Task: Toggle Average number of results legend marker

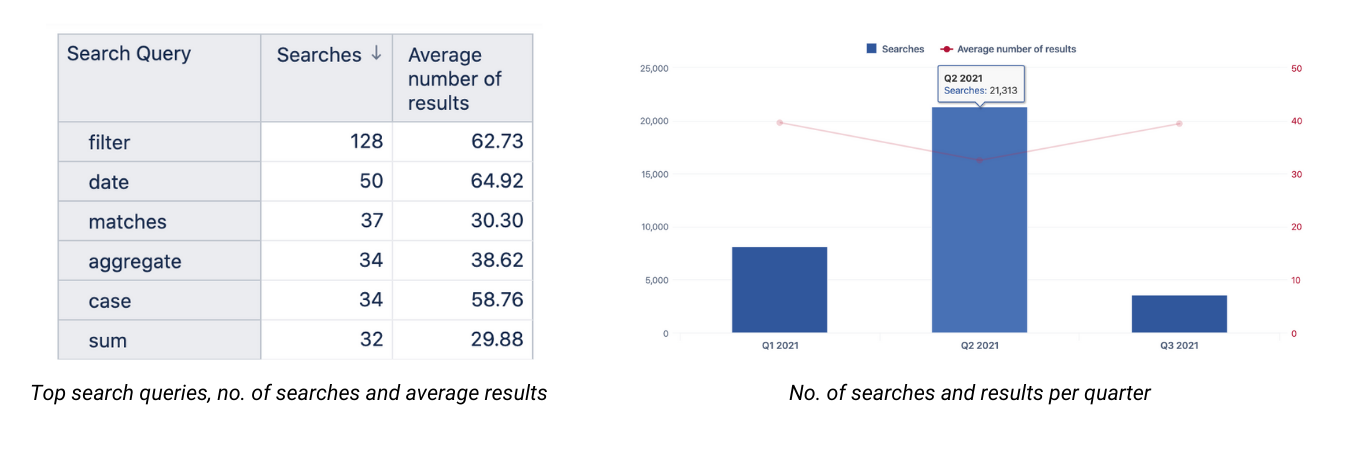Action: point(946,48)
